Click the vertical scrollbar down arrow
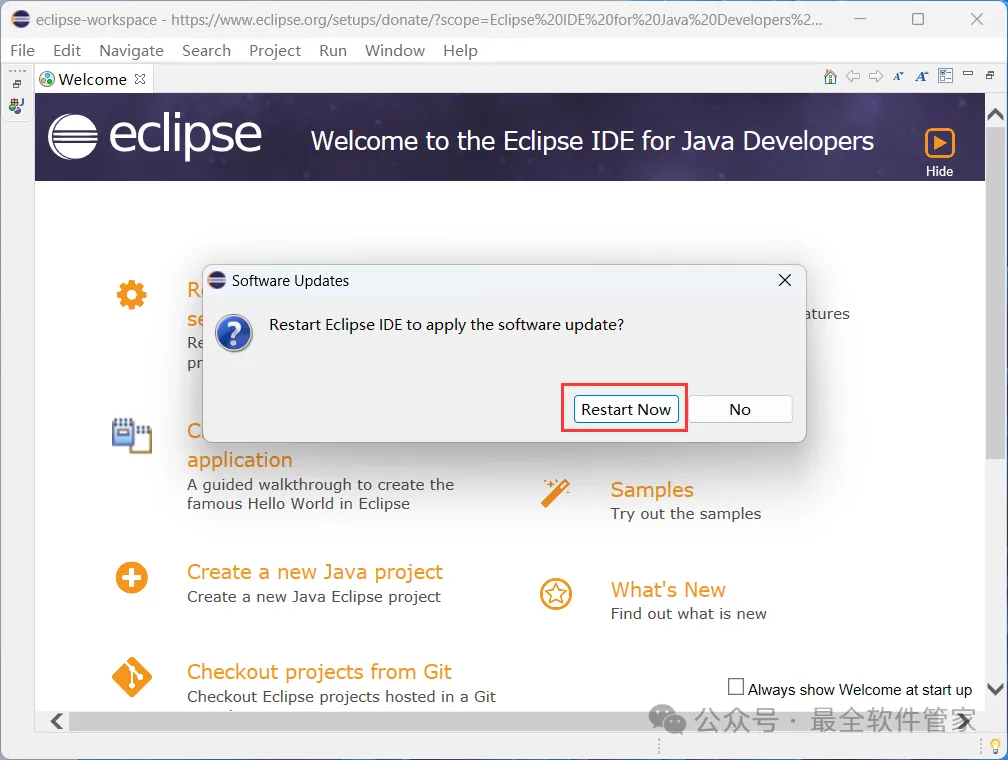1008x760 pixels. pos(995,689)
